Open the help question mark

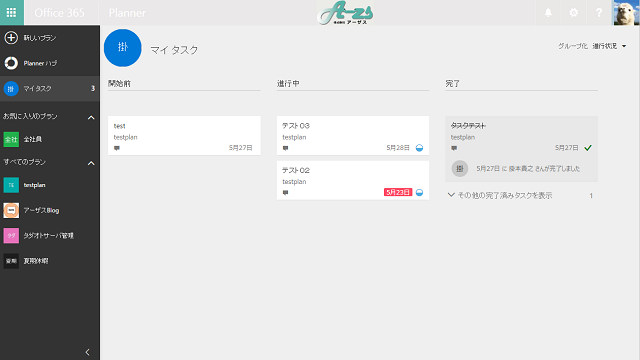[599, 13]
